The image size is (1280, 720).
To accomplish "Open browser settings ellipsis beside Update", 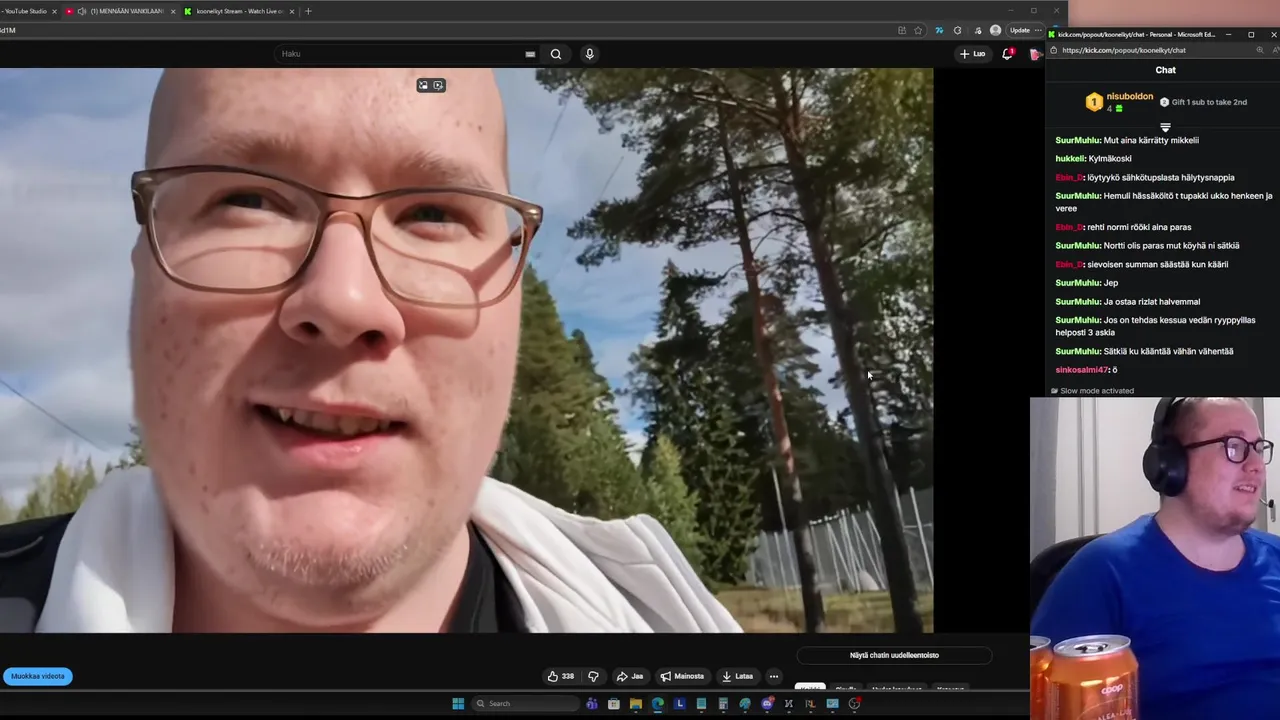I will tap(1038, 30).
